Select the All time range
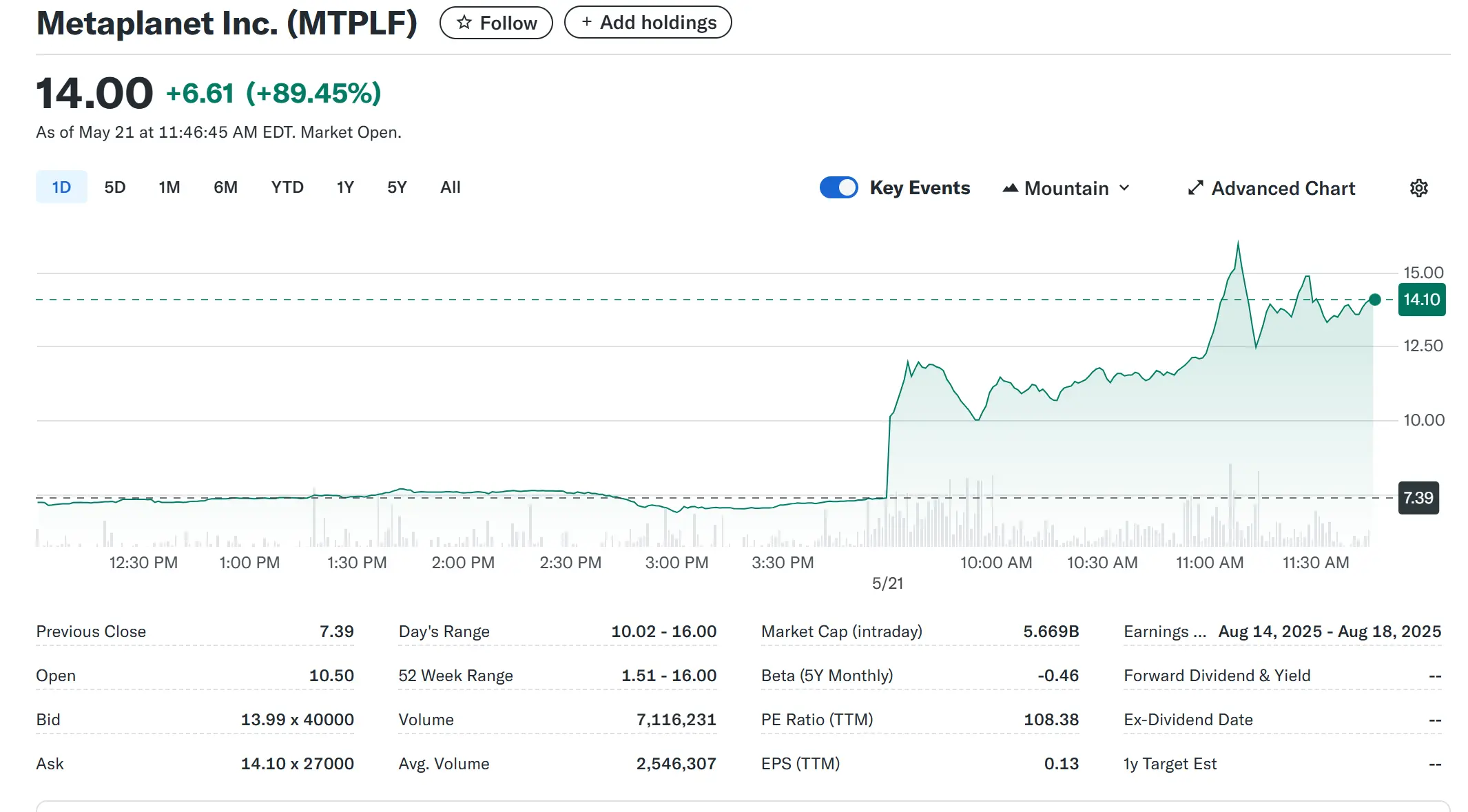The height and width of the screenshot is (812, 1468). tap(450, 187)
